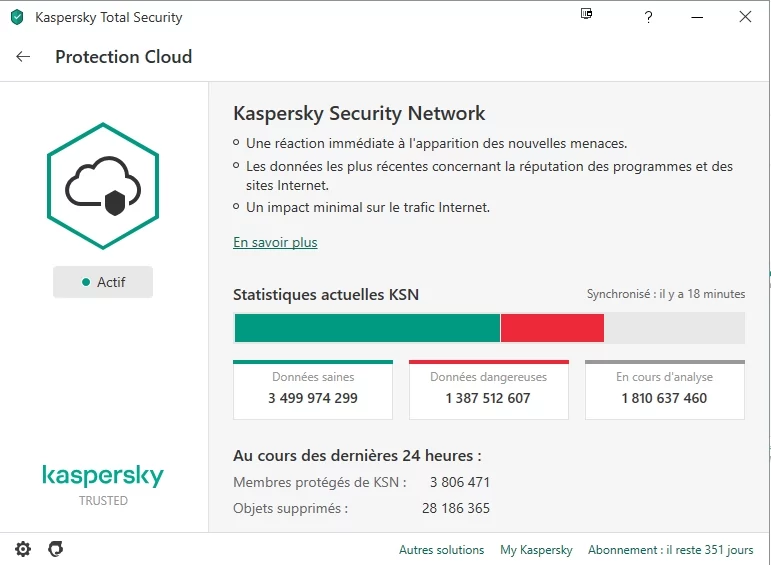This screenshot has height=565, width=771.
Task: Go back using the left arrow
Action: tap(23, 57)
